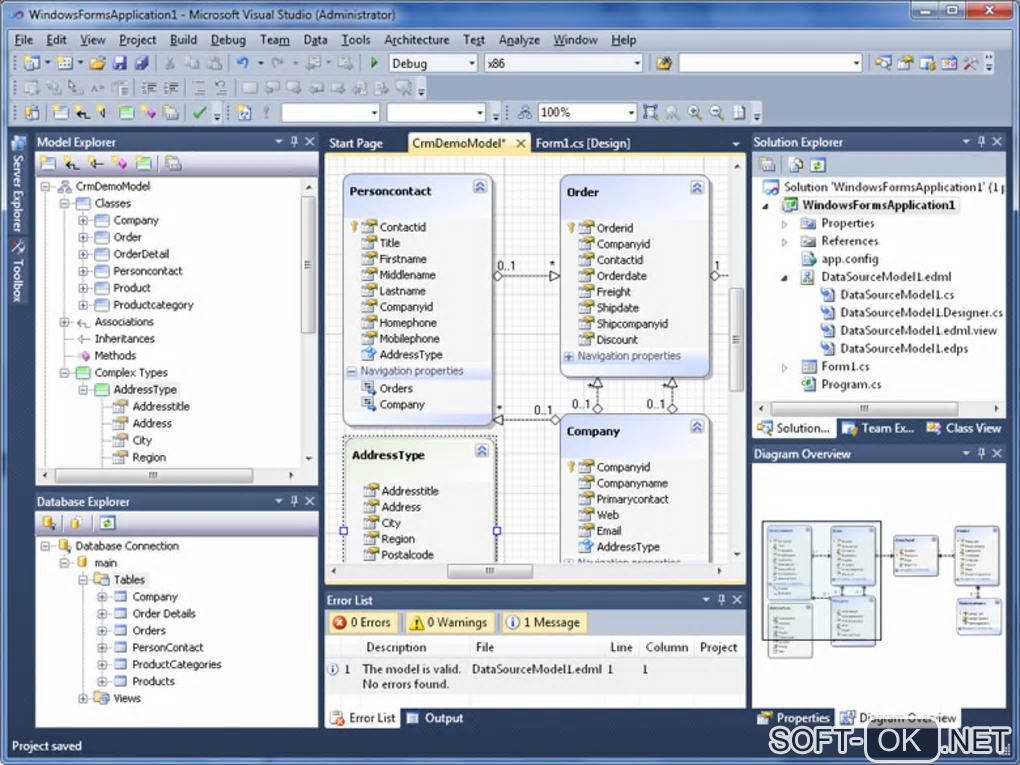
Task: Click the Refresh icon in Solution Explorer
Action: point(818,165)
